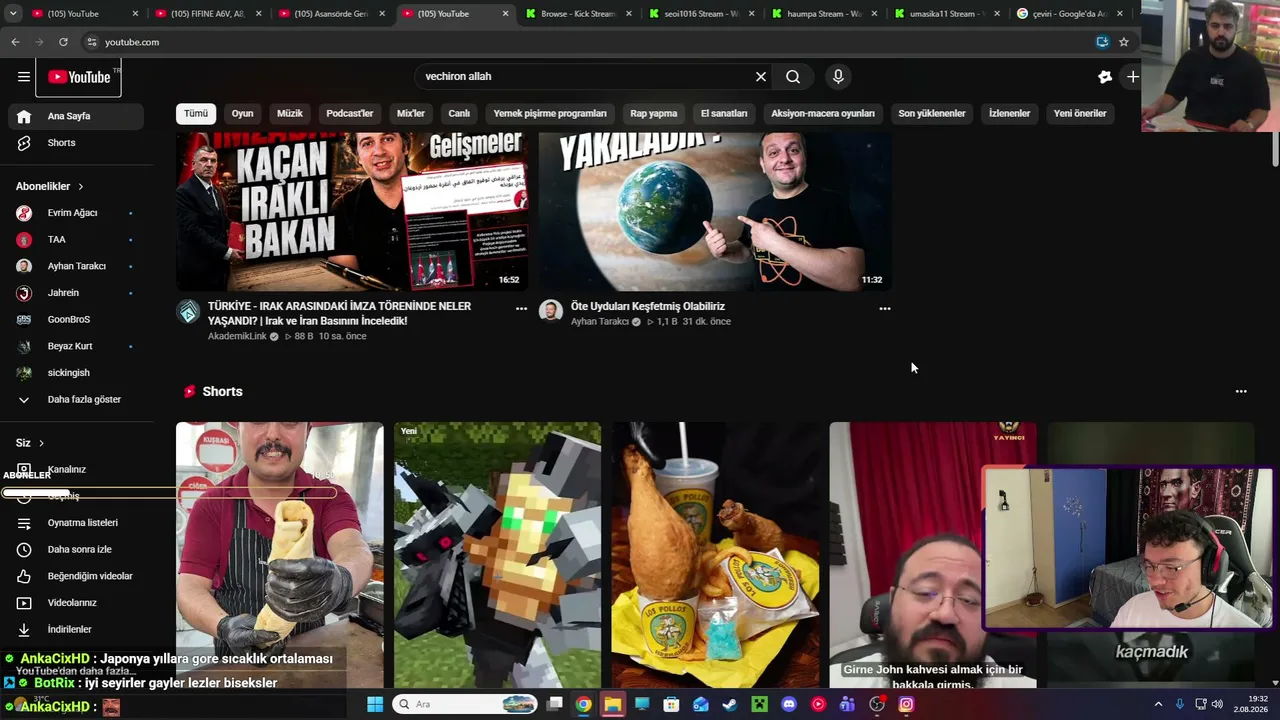Viewport: 1280px width, 720px height.
Task: Filter by Rap yapma chip
Action: click(654, 114)
